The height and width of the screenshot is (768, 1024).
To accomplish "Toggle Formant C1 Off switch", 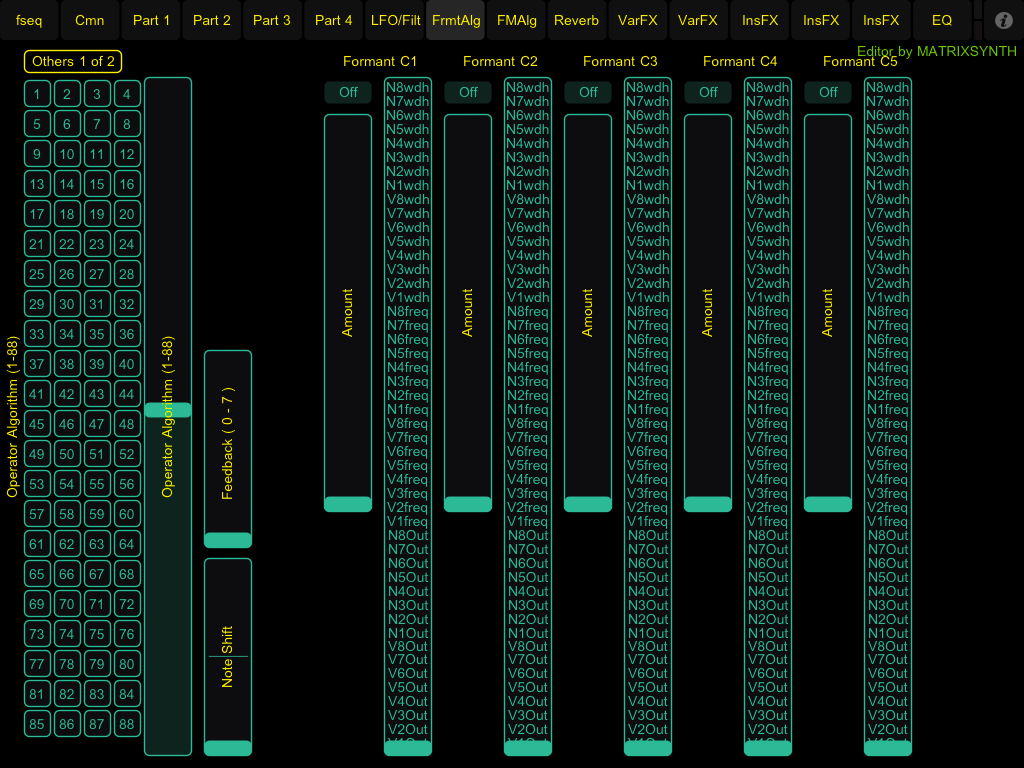I will [x=348, y=92].
